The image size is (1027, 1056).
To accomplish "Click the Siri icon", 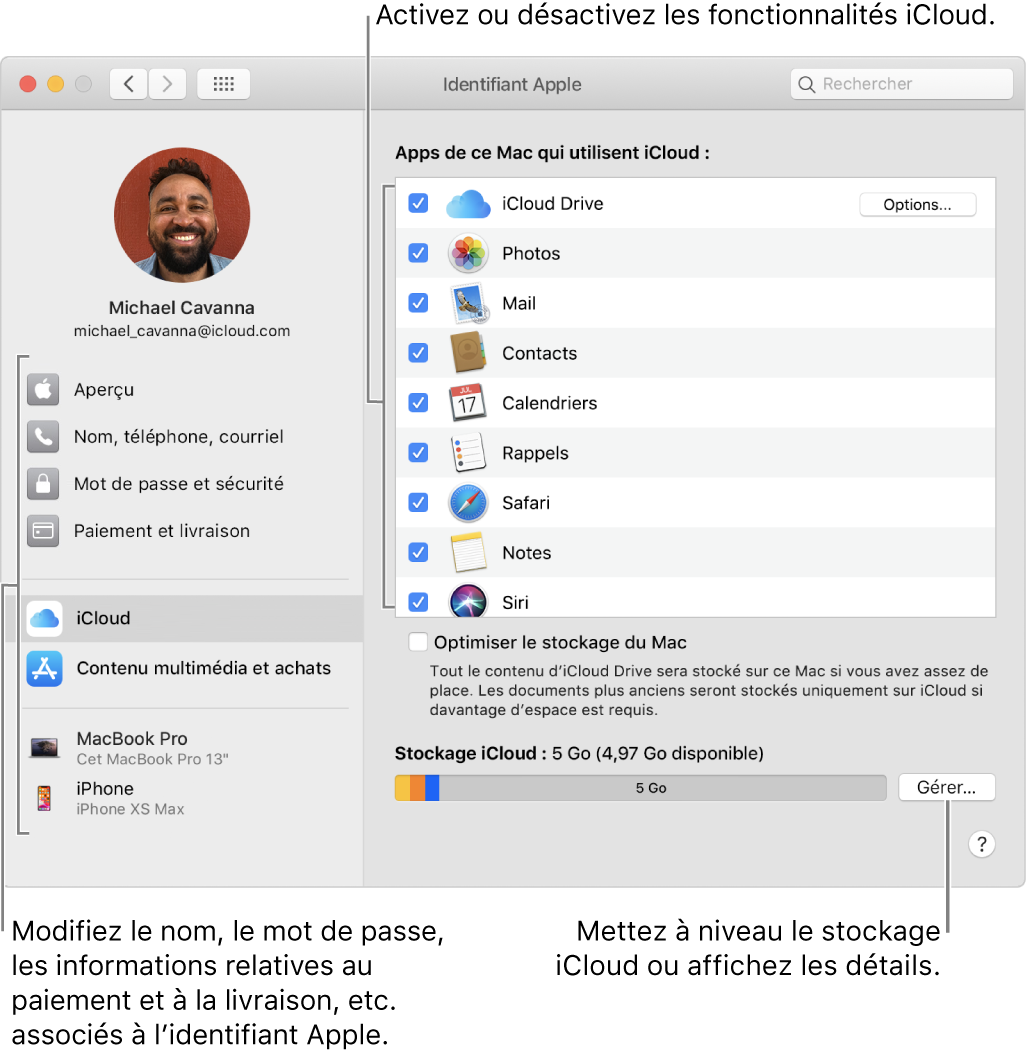I will (x=468, y=601).
